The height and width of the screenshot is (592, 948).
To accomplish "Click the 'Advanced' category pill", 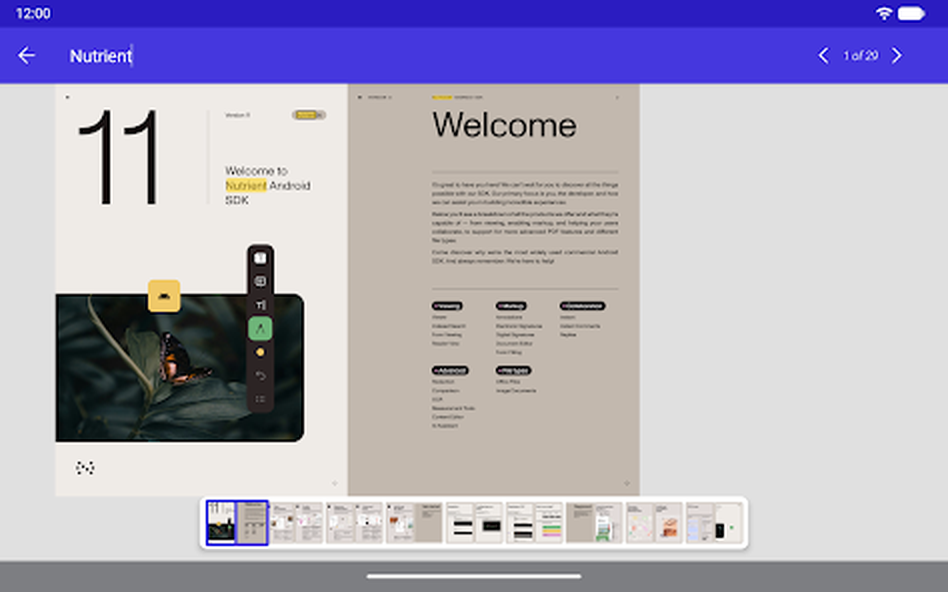I will tap(450, 371).
